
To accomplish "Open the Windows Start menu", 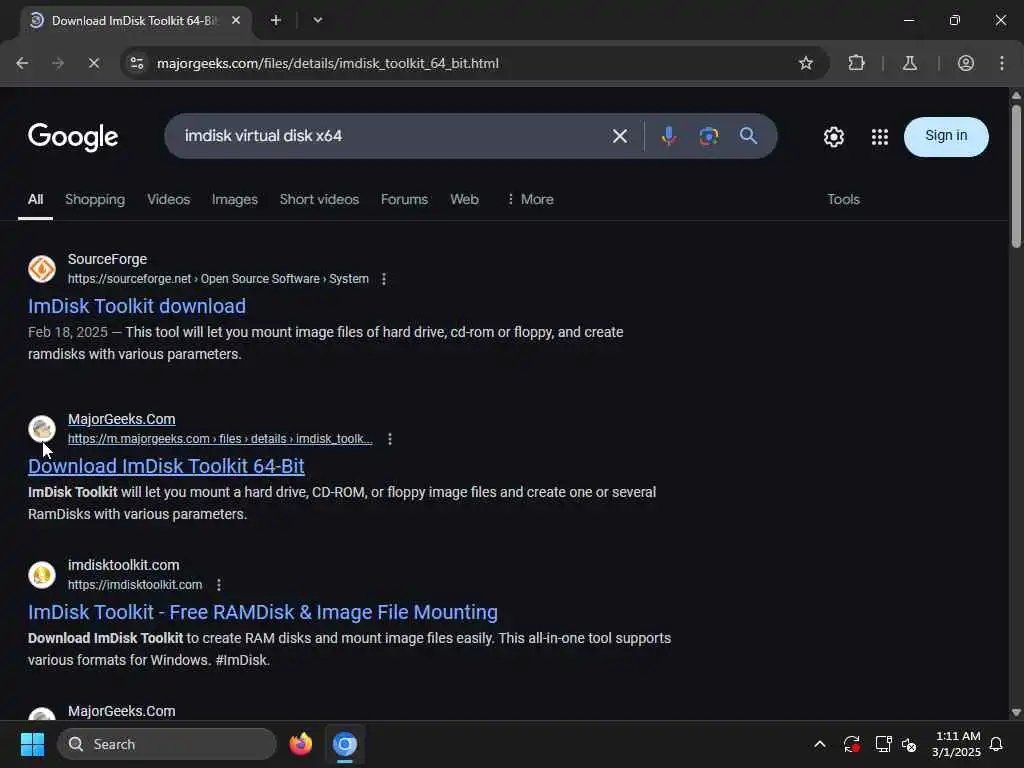I will [x=32, y=744].
